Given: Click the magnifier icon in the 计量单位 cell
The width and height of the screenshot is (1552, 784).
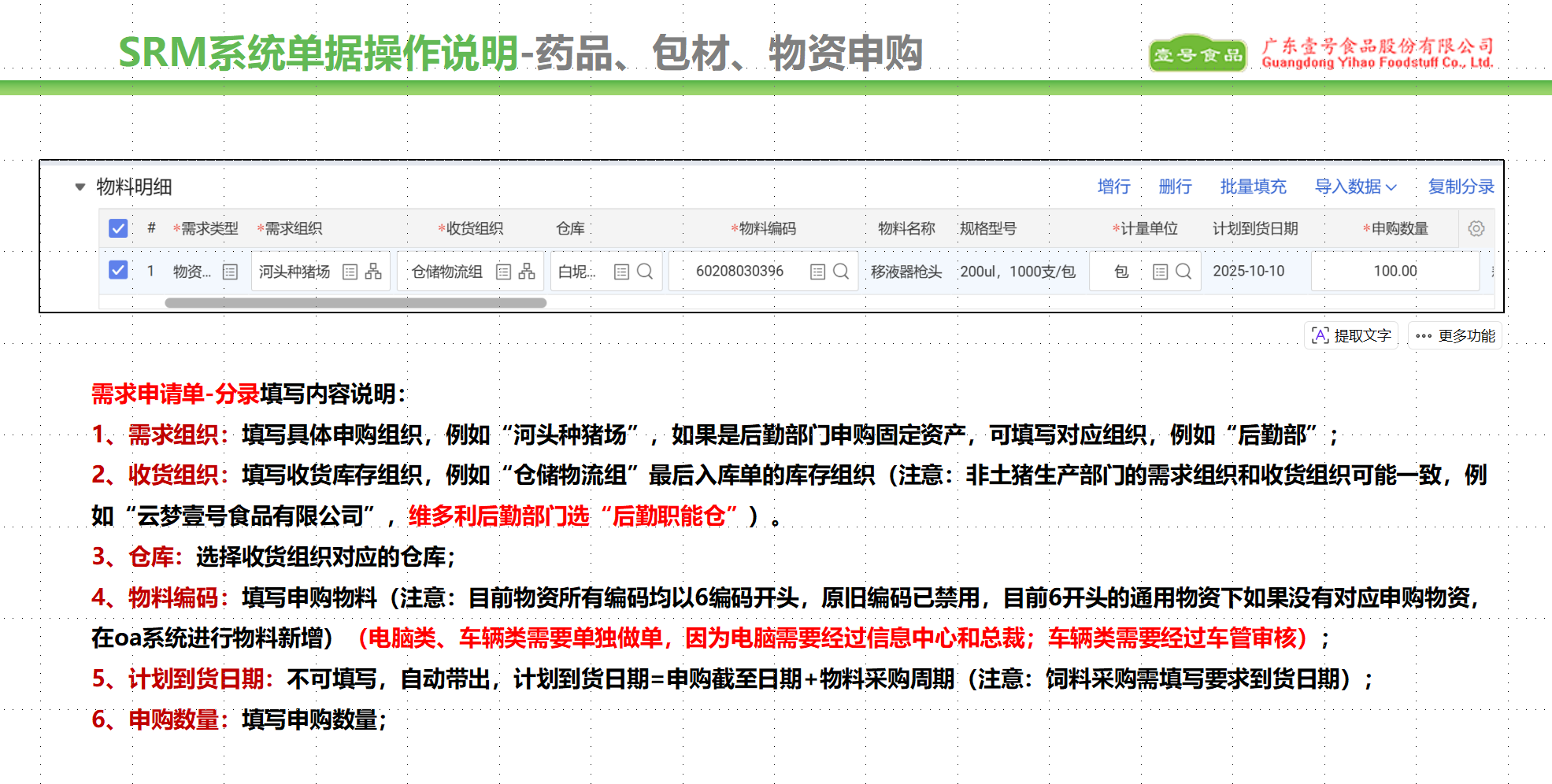Looking at the screenshot, I should pos(1183,272).
